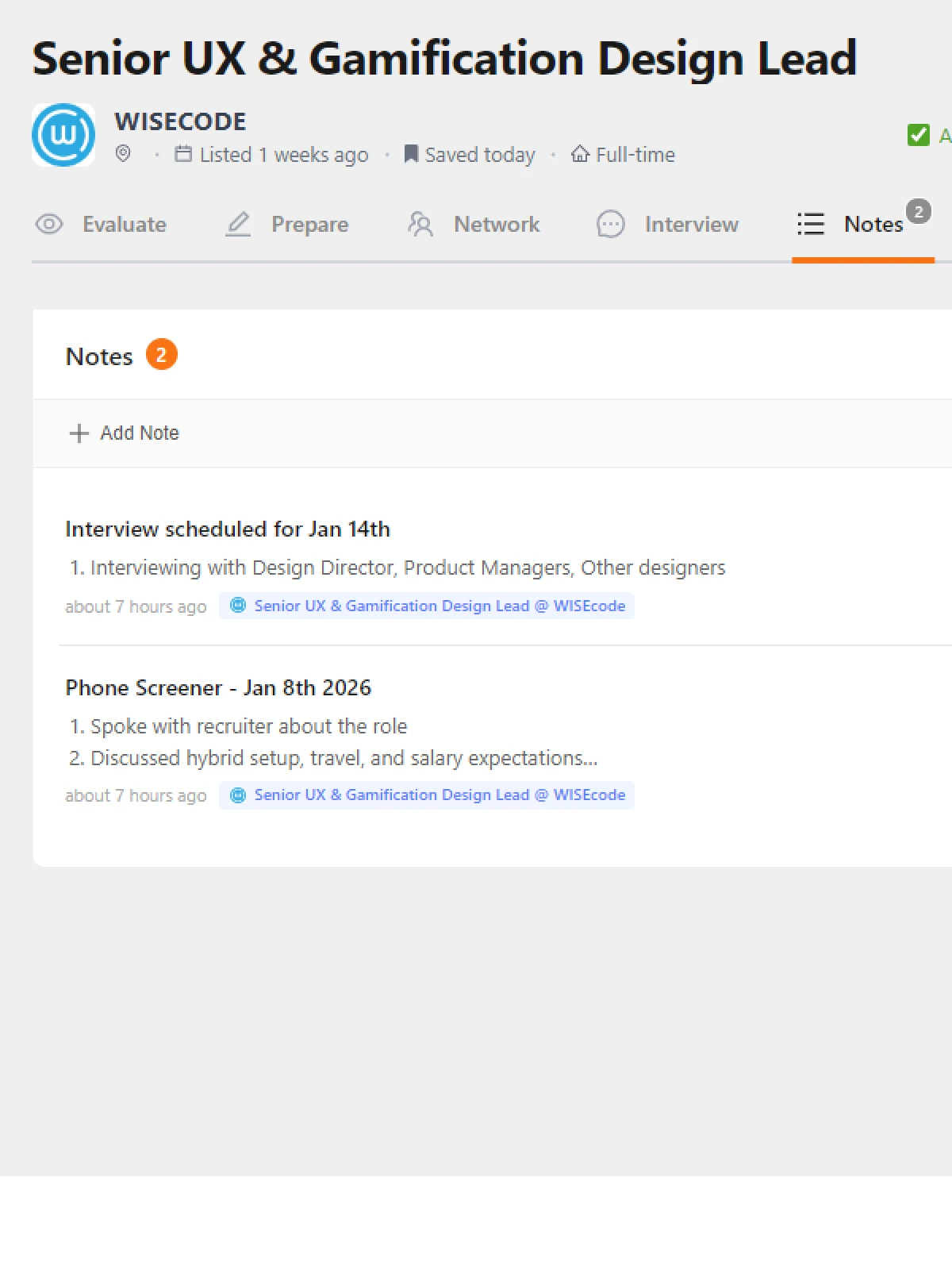Click the gray 2 badge on Notes tab

pyautogui.click(x=919, y=211)
